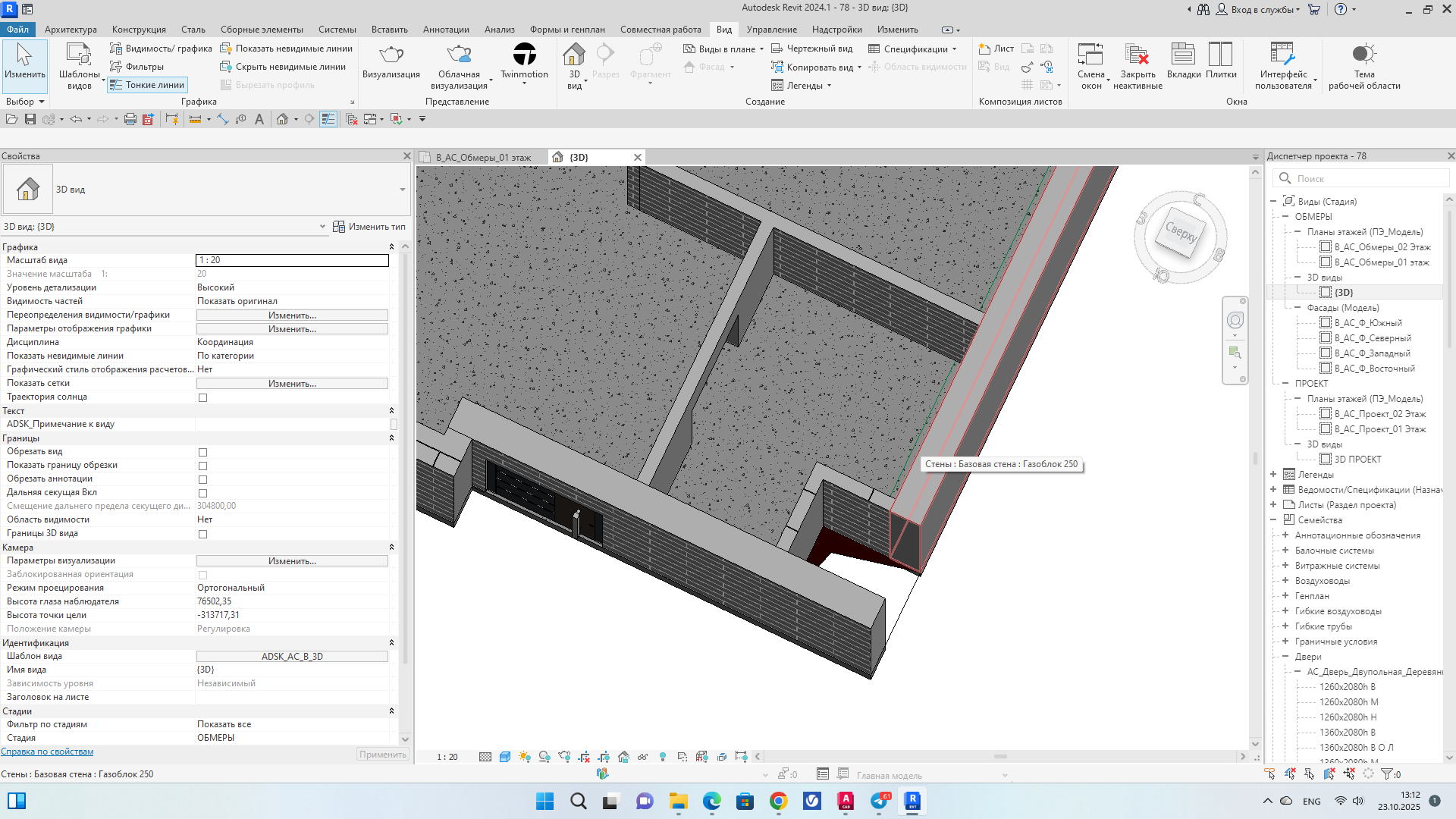
Task: Toggle the 3D view boundaries checkbox
Action: 202,534
